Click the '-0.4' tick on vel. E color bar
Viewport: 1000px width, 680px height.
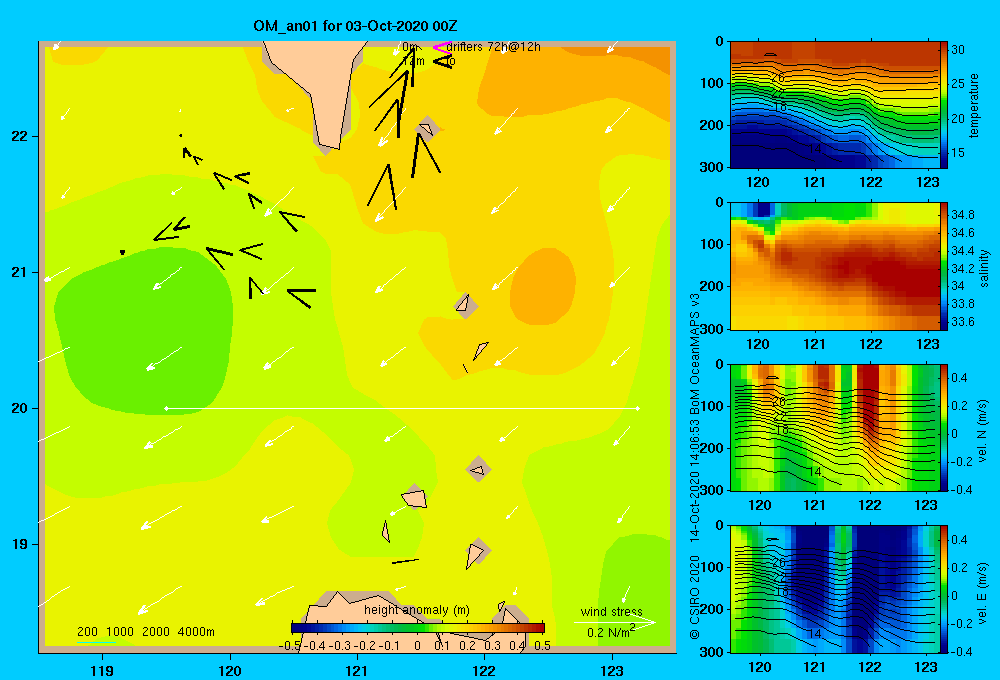(x=962, y=651)
